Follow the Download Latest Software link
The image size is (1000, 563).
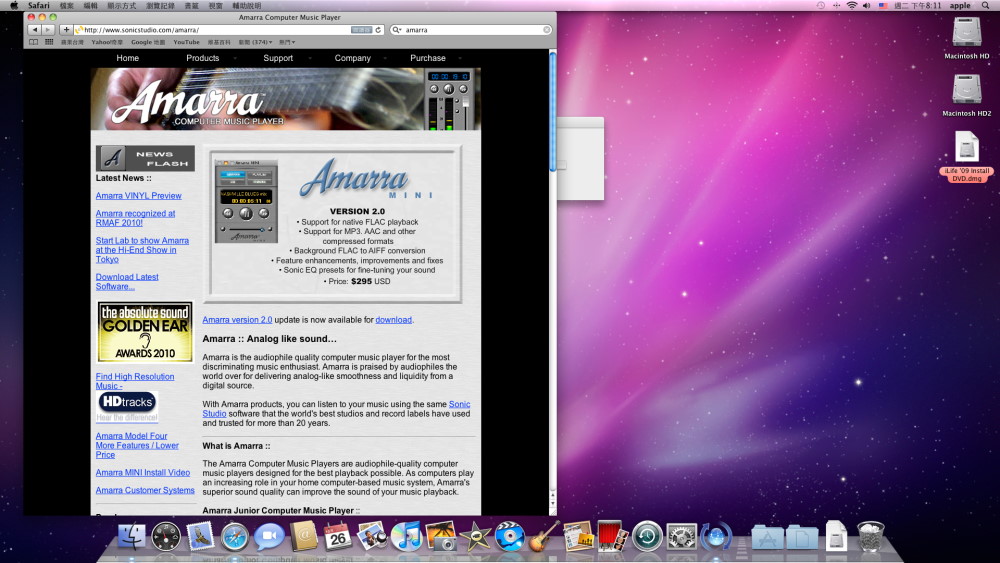pyautogui.click(x=127, y=281)
